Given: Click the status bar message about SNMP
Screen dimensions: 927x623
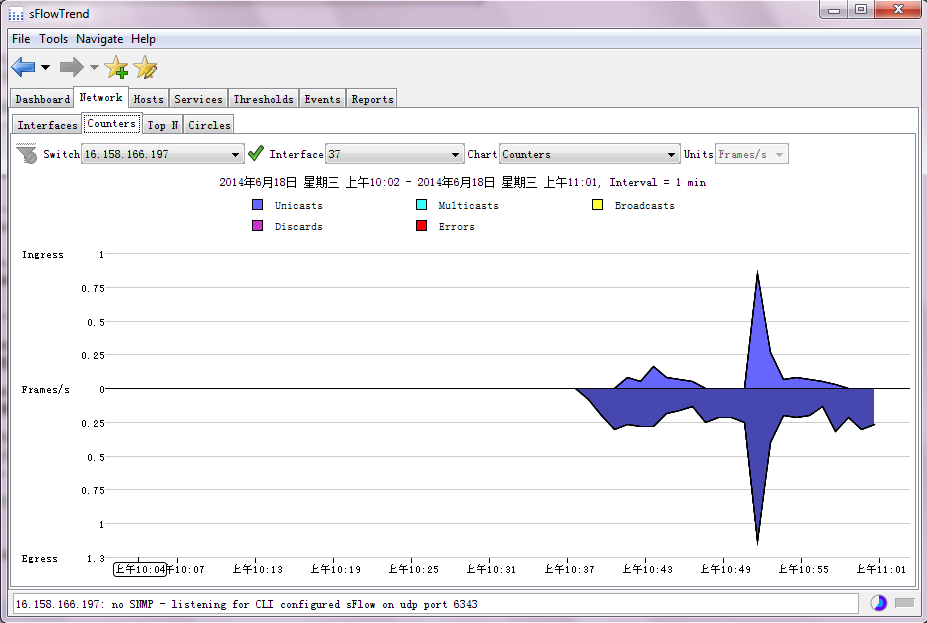Looking at the screenshot, I should coord(246,604).
